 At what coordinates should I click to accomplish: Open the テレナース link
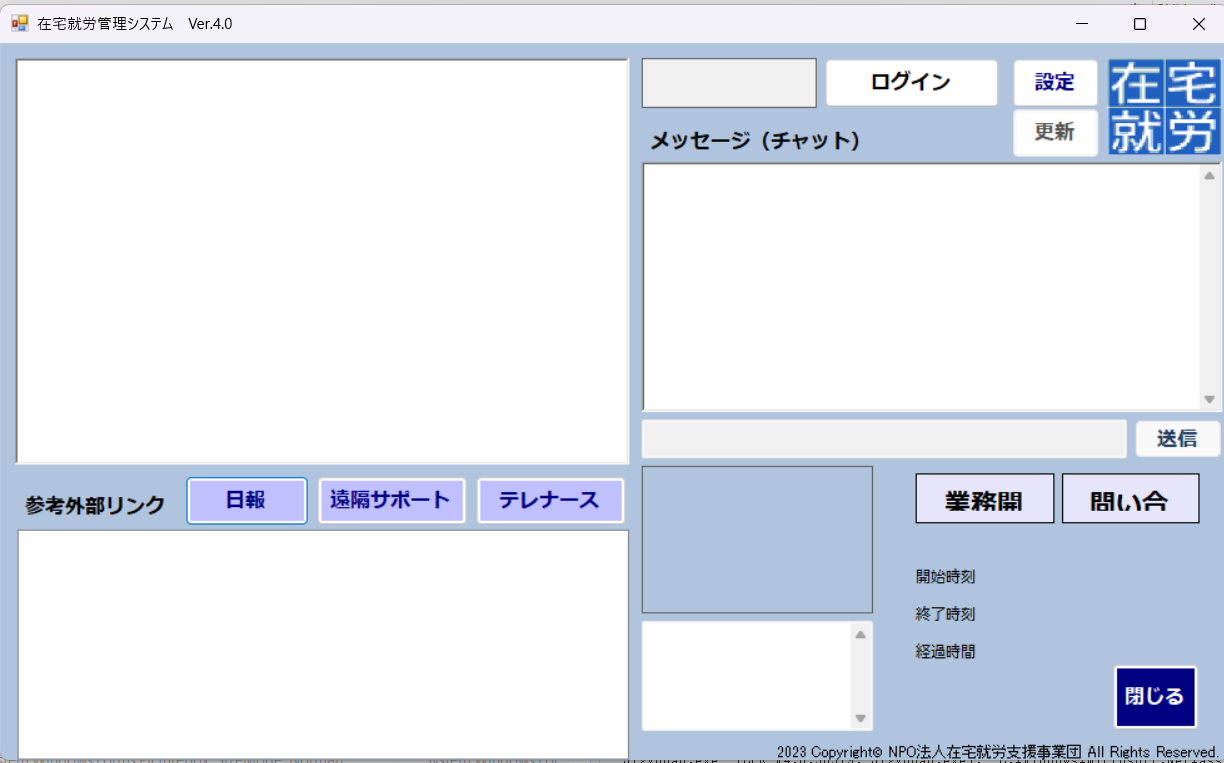550,500
